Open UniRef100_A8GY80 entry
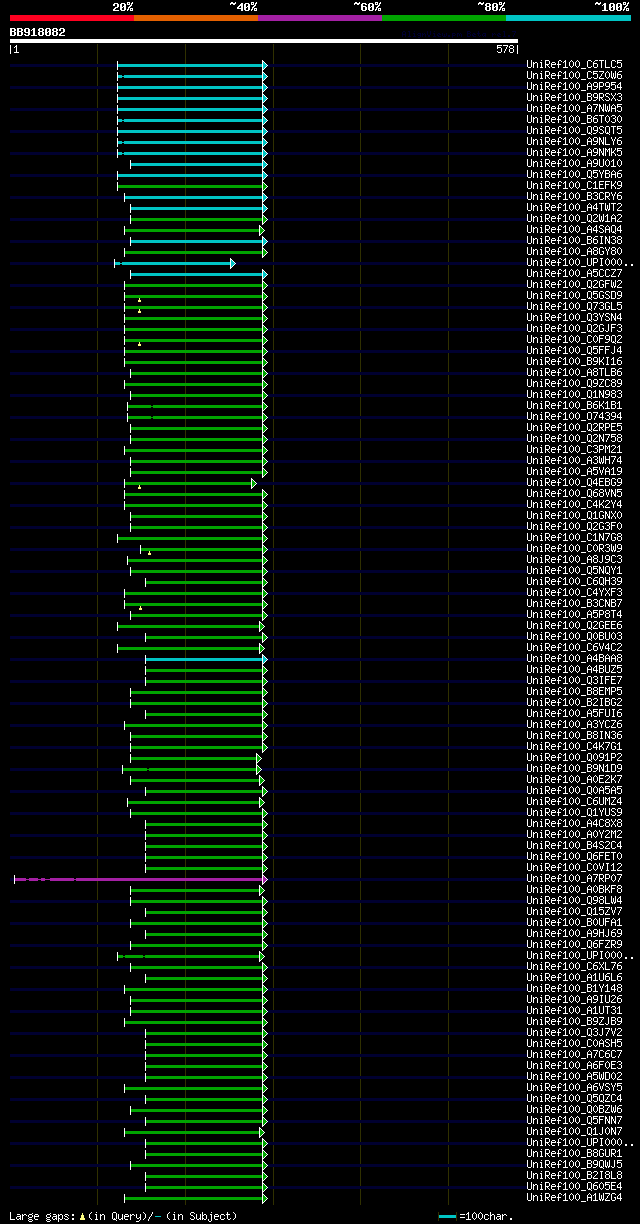640x1224 pixels. click(574, 252)
